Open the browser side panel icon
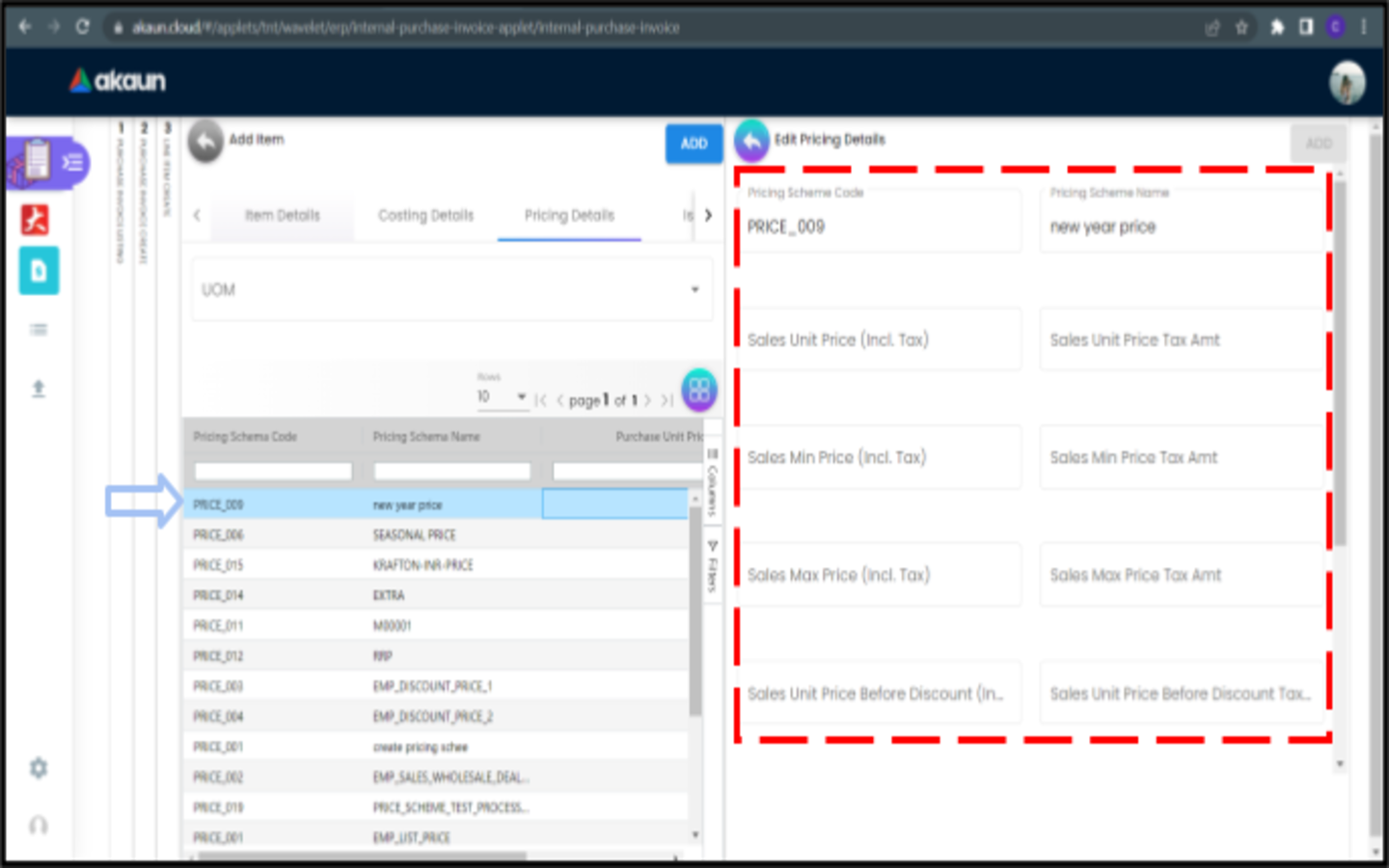 point(1306,27)
